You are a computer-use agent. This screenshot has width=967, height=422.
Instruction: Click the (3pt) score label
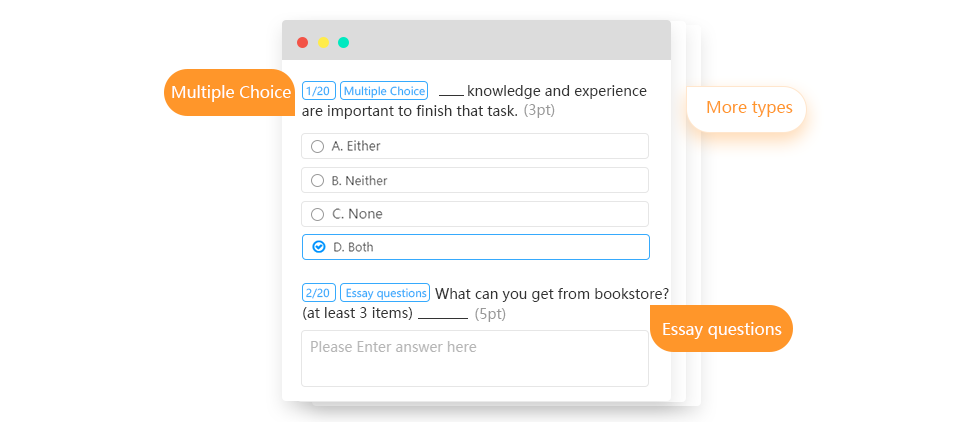[x=539, y=111]
